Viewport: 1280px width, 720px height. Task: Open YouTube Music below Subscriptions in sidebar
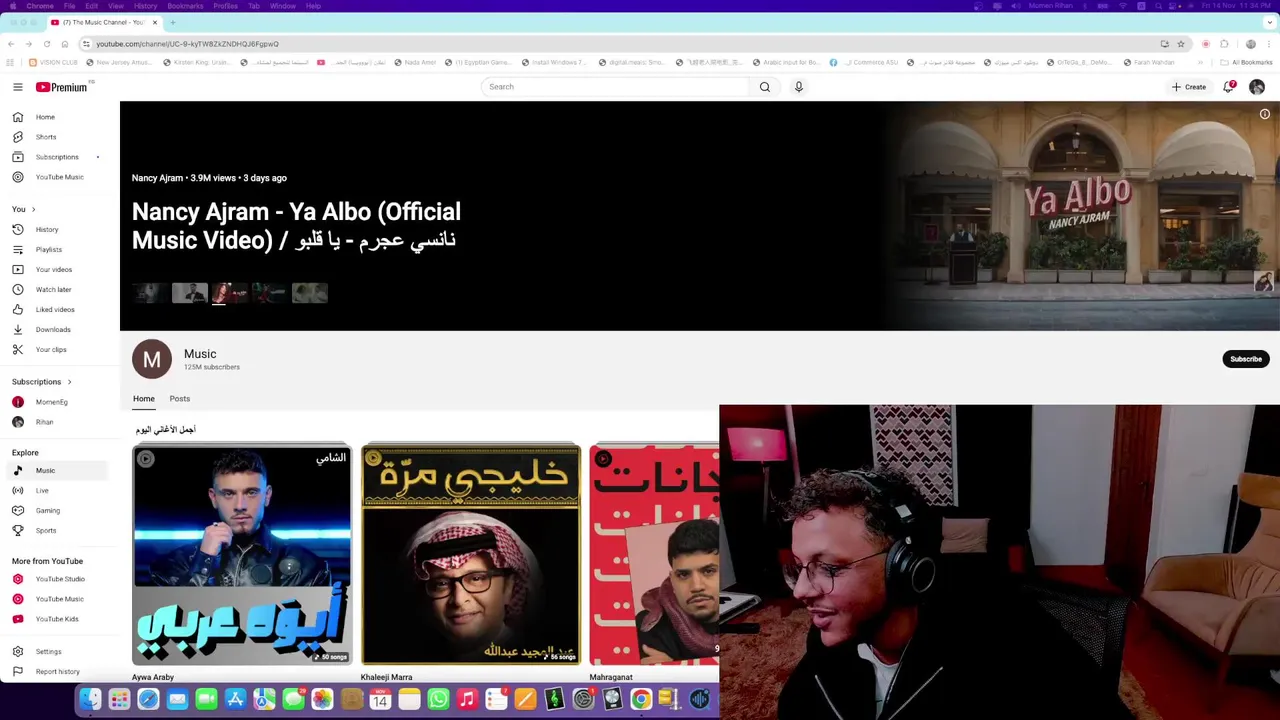coord(59,177)
